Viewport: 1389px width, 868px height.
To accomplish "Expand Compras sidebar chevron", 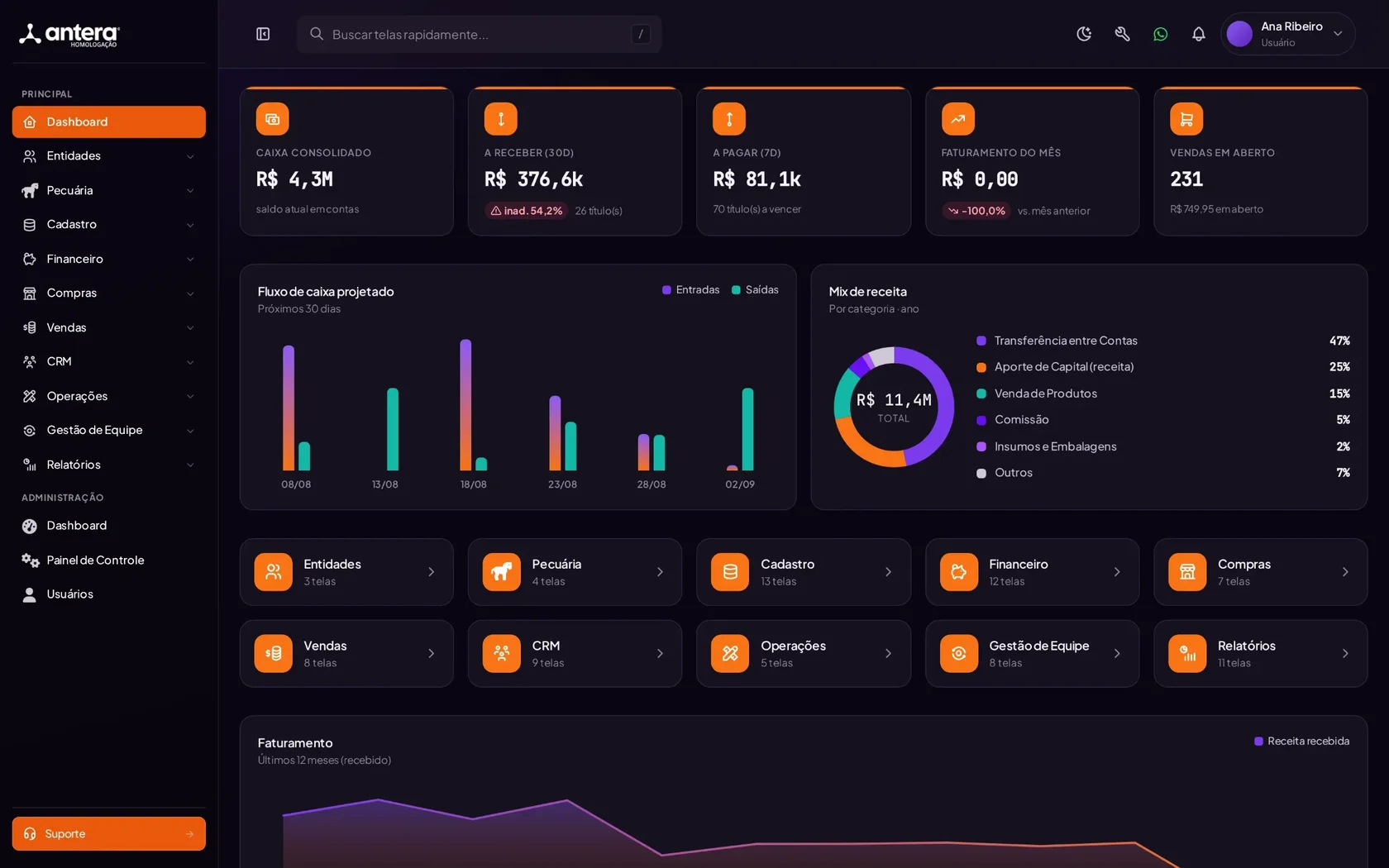I will point(190,293).
